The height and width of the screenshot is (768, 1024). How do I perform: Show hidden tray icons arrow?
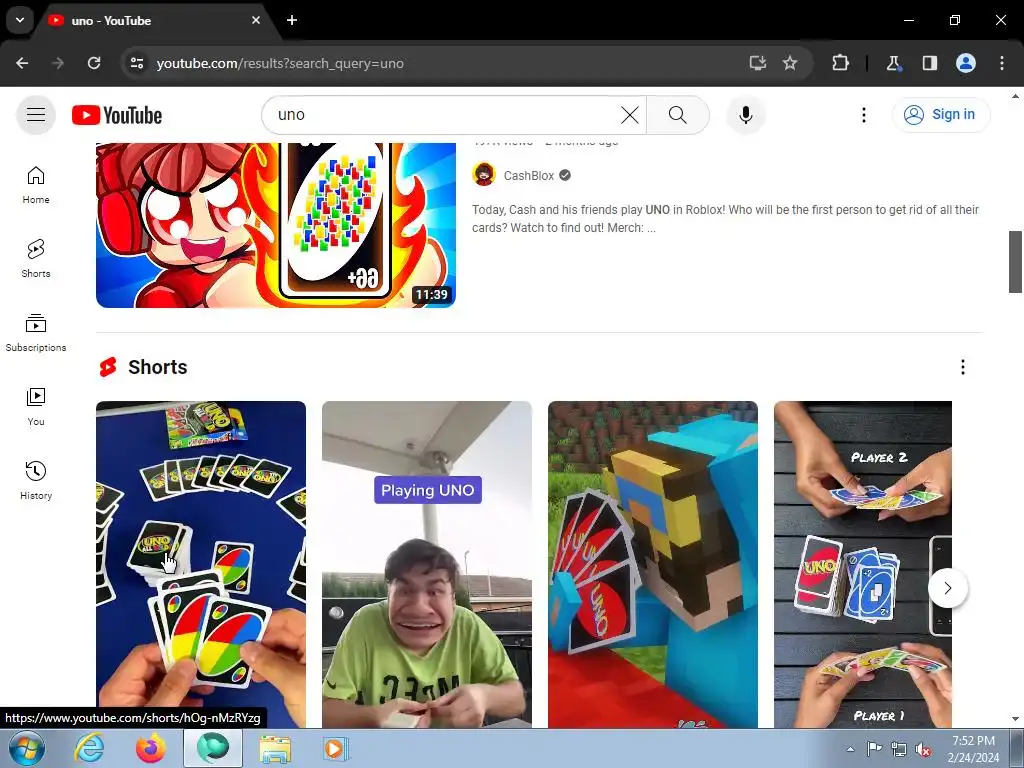tap(850, 750)
